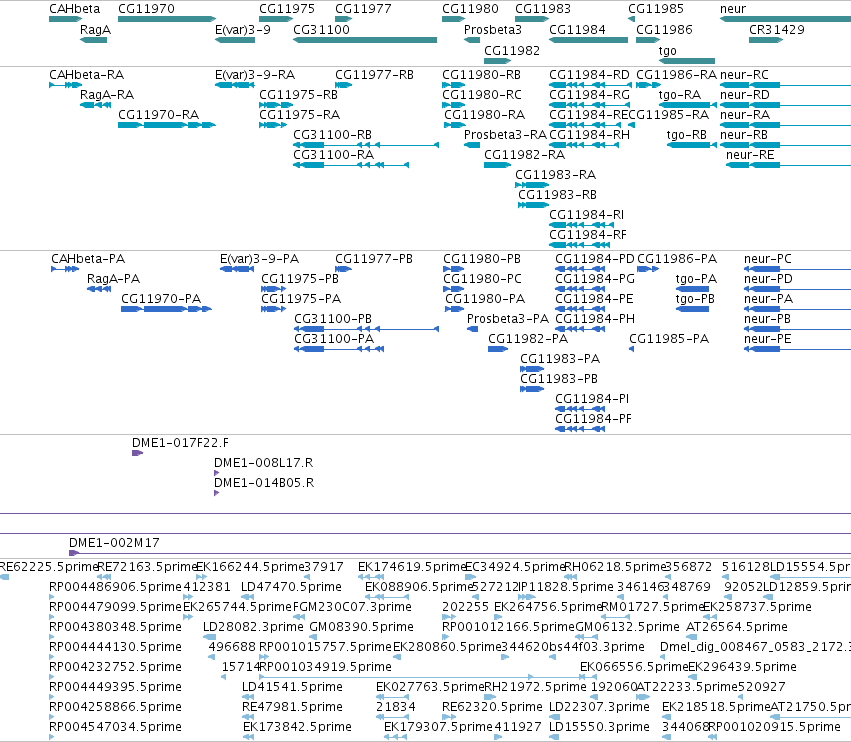
Task: Open EST LD28082.3prime
Action: pos(209,637)
